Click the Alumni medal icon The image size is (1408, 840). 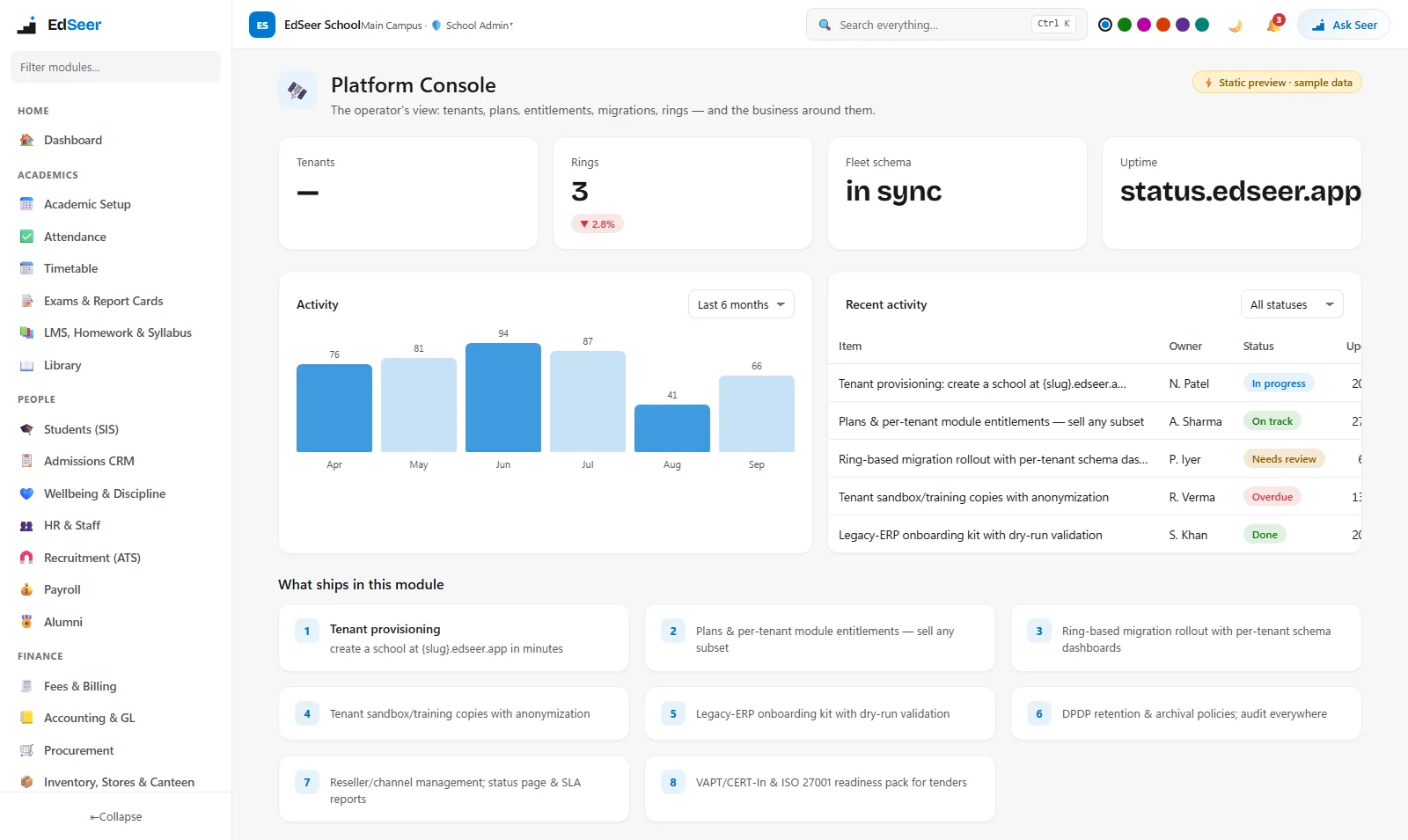tap(26, 622)
